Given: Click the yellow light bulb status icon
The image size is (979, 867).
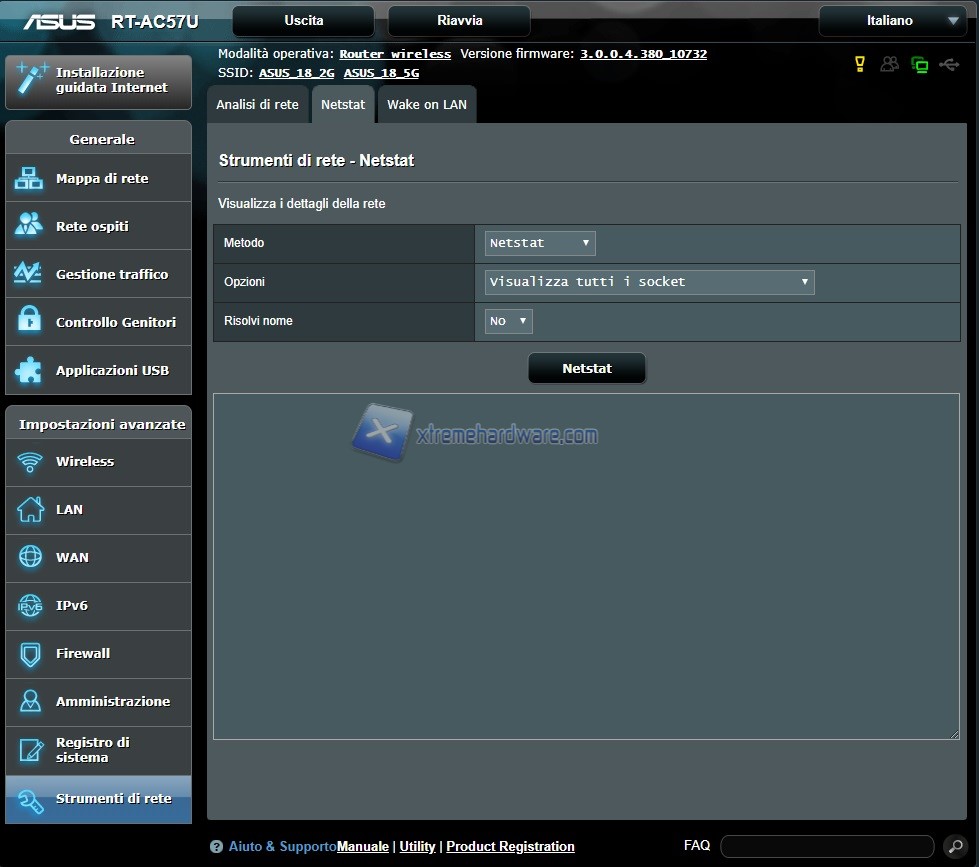Looking at the screenshot, I should [859, 65].
